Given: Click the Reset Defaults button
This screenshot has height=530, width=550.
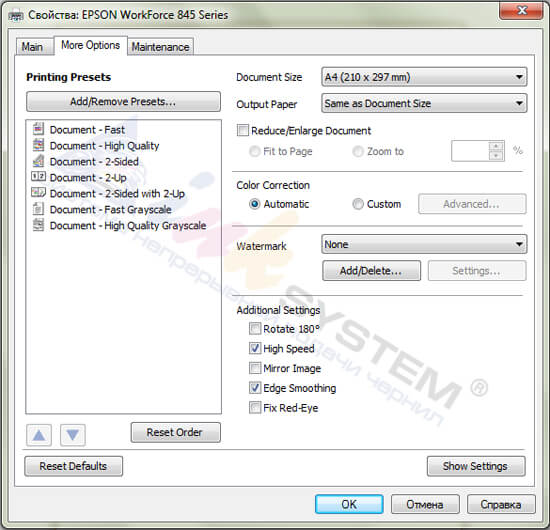Looking at the screenshot, I should click(74, 466).
